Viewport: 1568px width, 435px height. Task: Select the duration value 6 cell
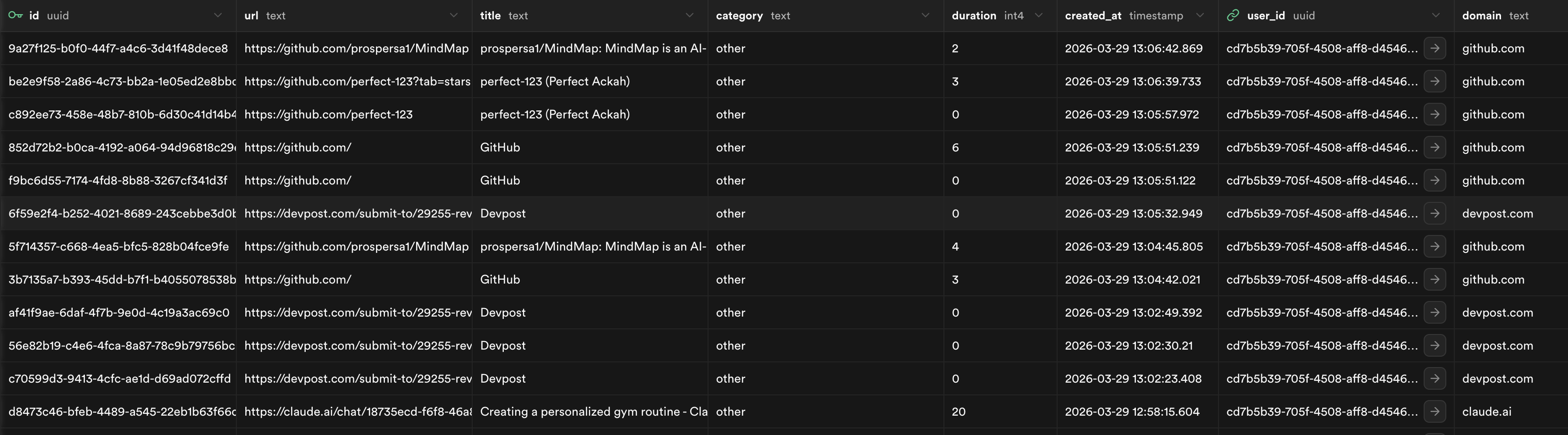[1000, 147]
